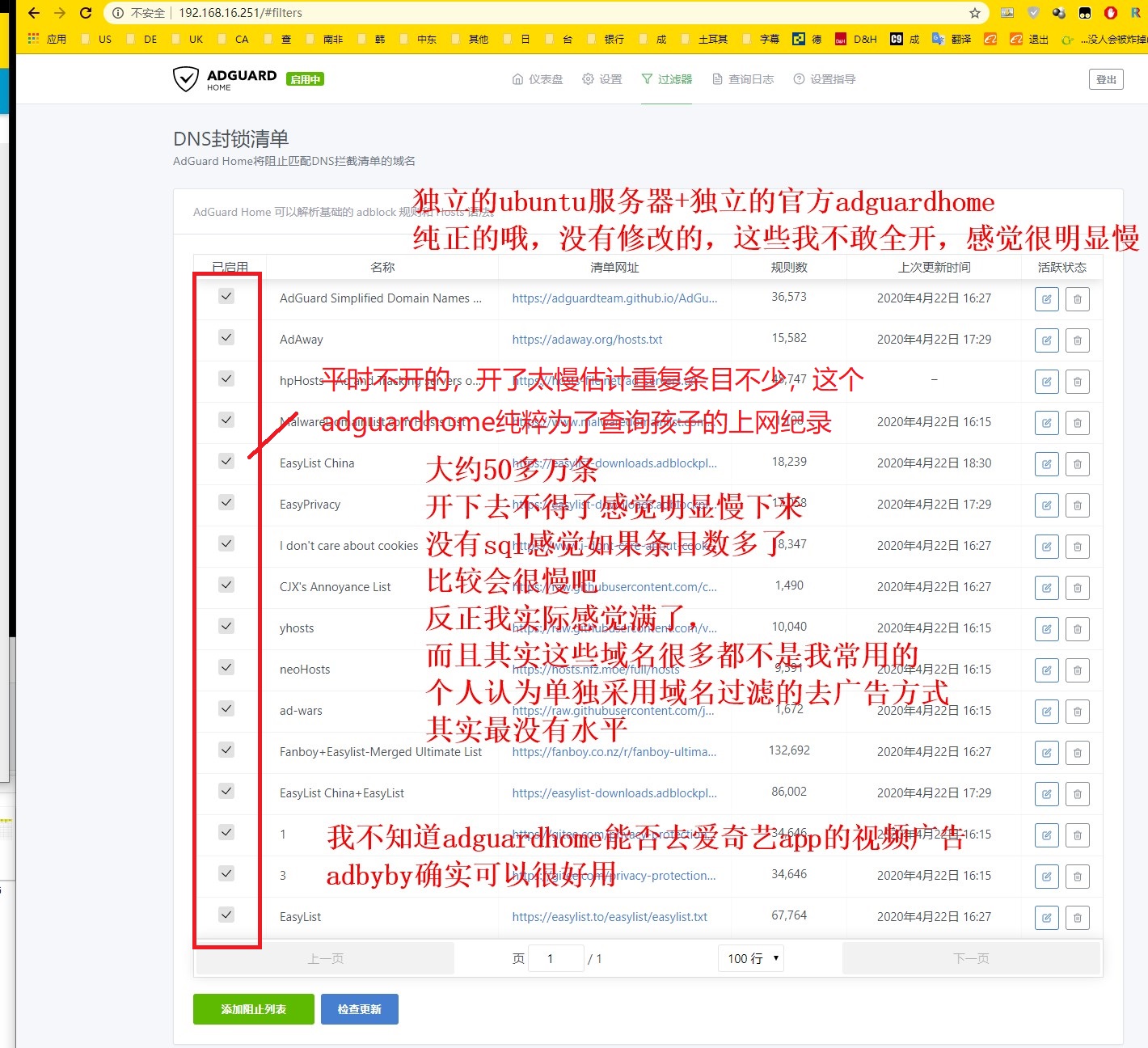1148x1048 pixels.
Task: Click the page number input field
Action: [556, 958]
